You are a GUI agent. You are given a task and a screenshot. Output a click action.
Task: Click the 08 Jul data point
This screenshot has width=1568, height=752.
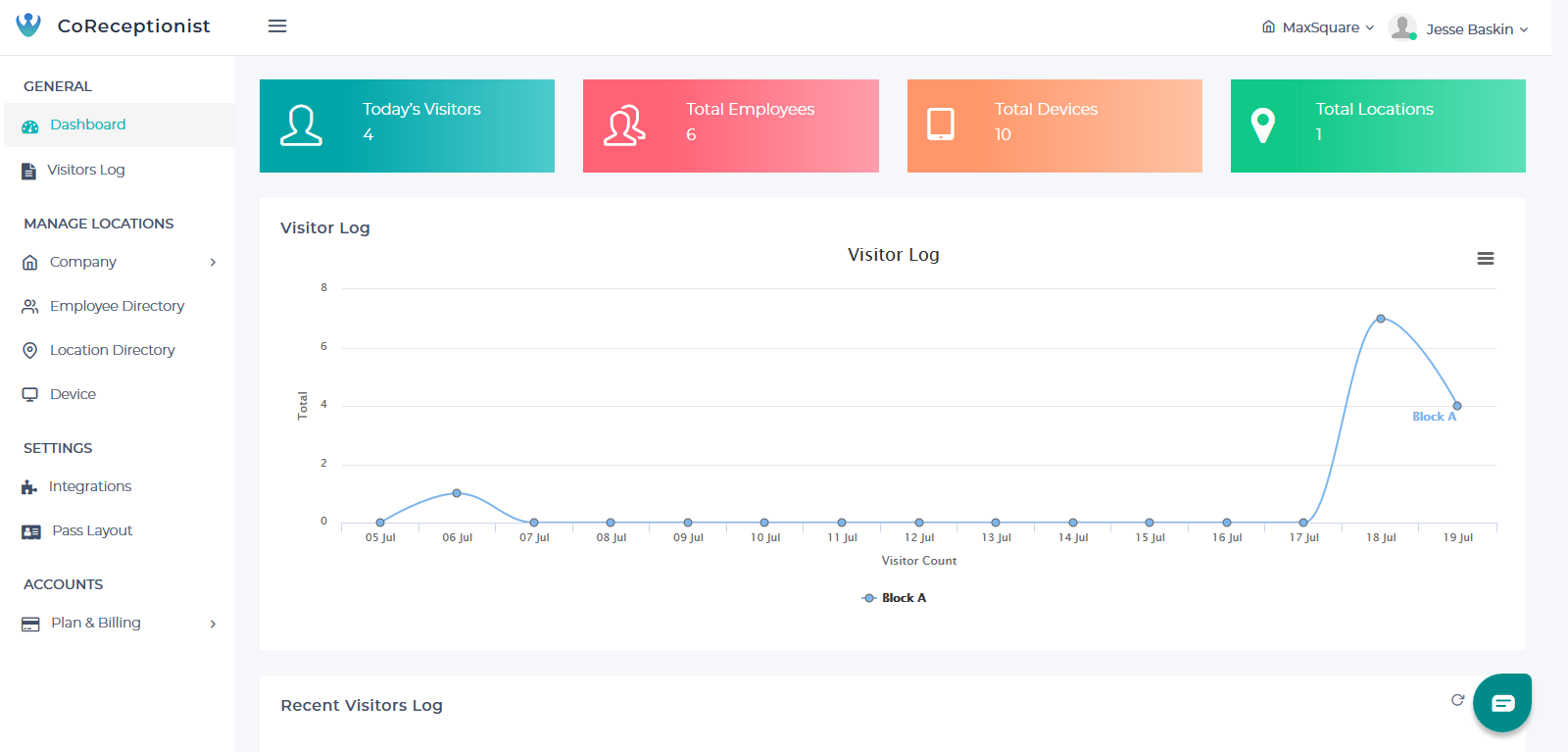(611, 523)
